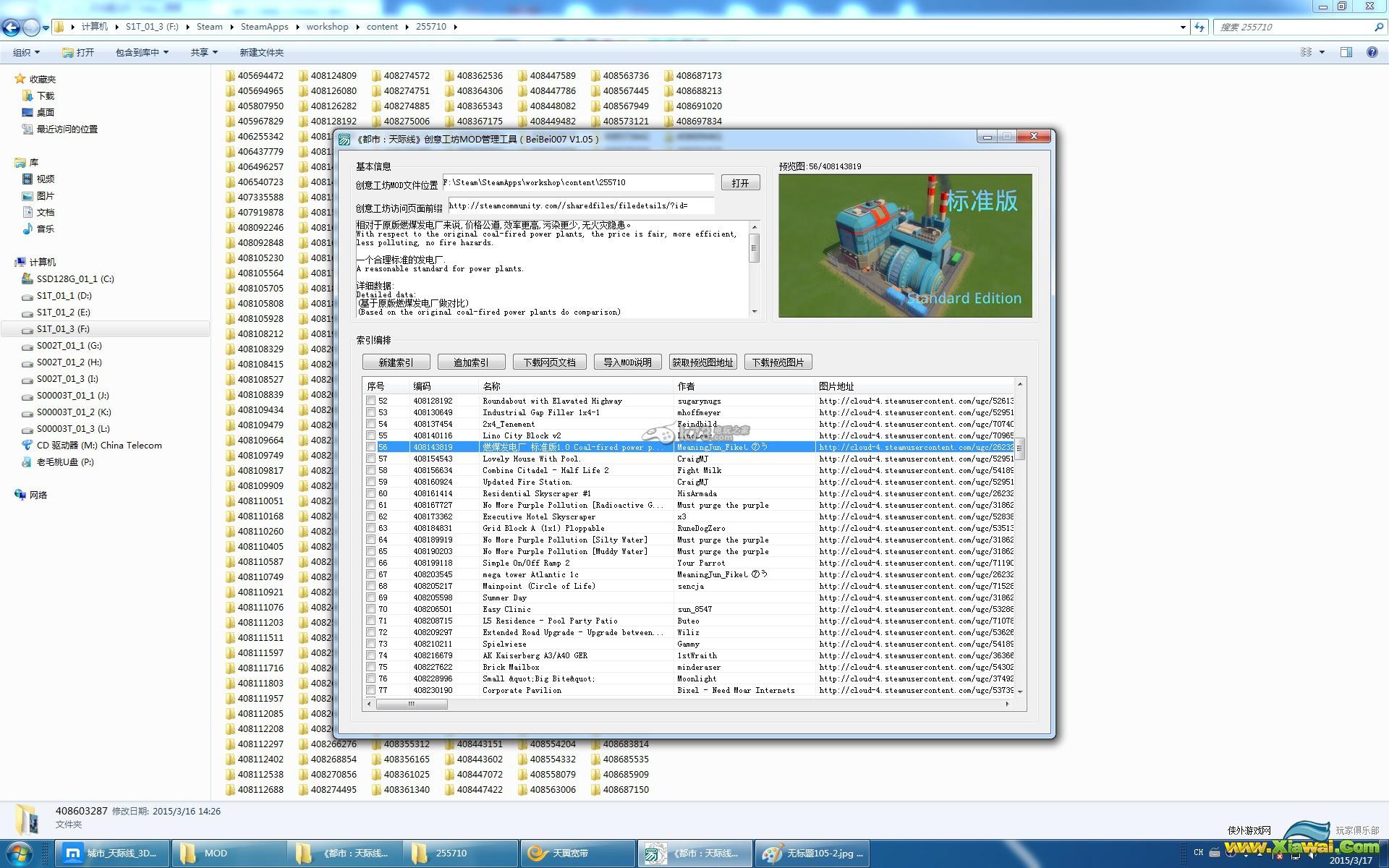Sort by the 名称 column header

(x=576, y=386)
